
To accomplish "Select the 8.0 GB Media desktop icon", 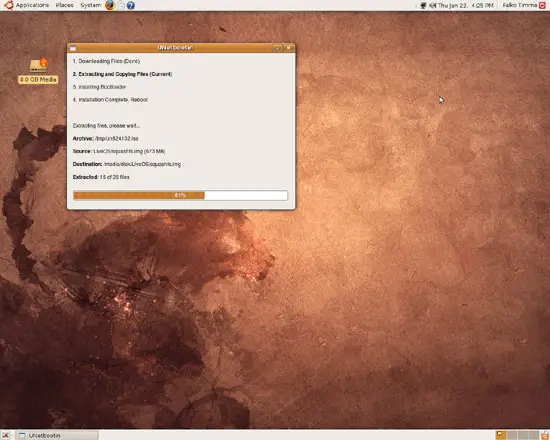I will tap(38, 71).
